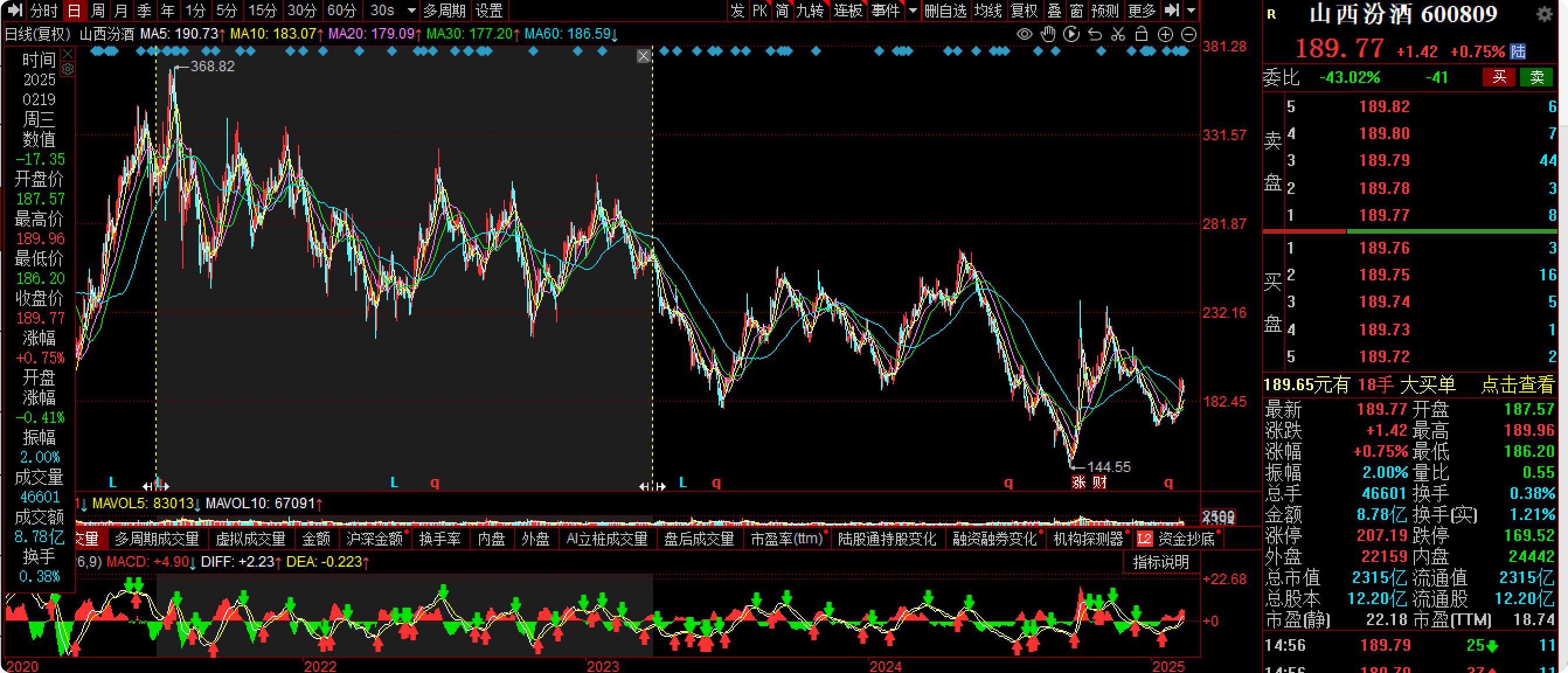Expand the dropdown arrow at toolbar far right

[1192, 11]
